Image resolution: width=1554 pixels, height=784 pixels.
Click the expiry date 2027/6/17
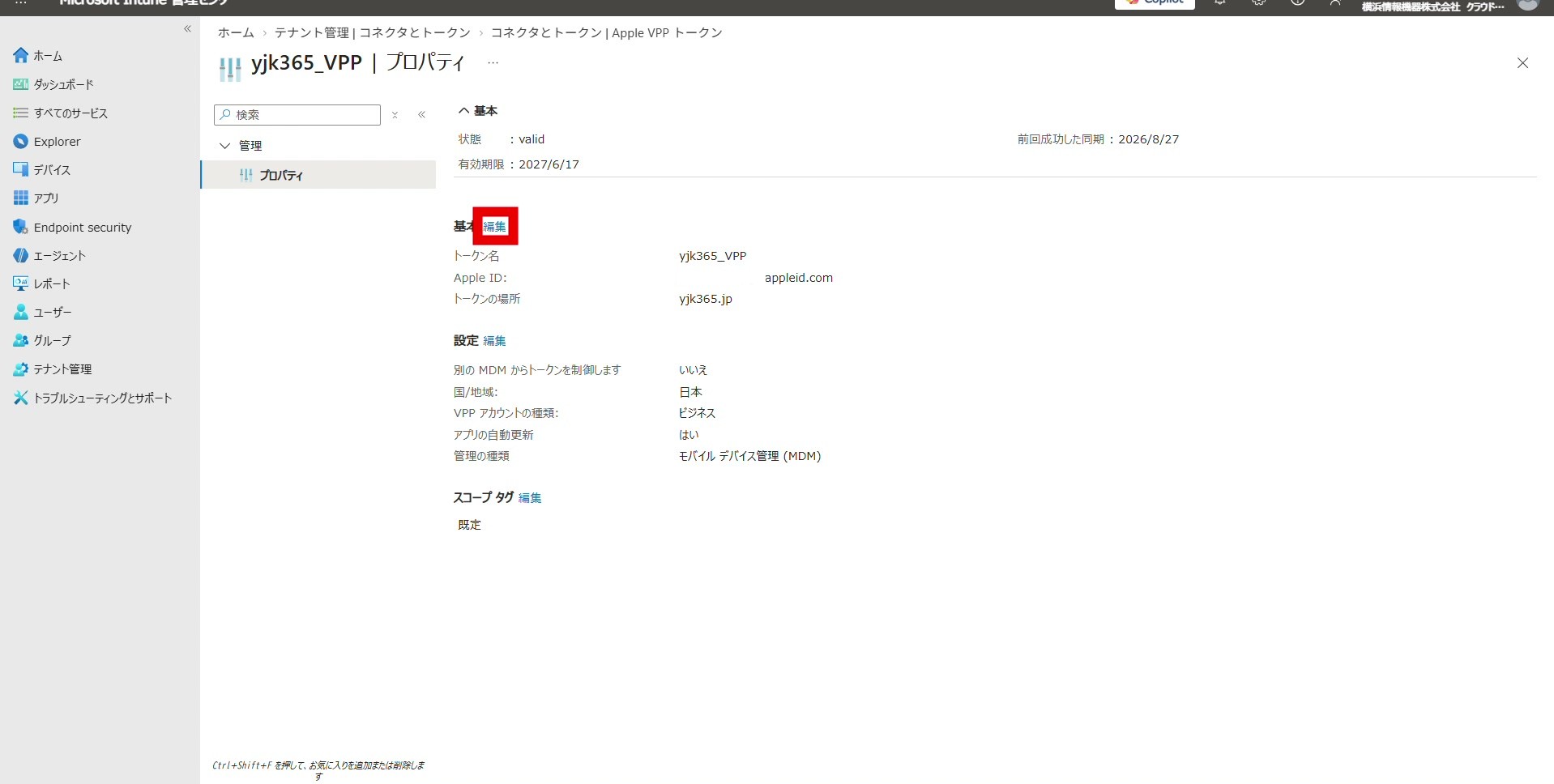coord(549,164)
